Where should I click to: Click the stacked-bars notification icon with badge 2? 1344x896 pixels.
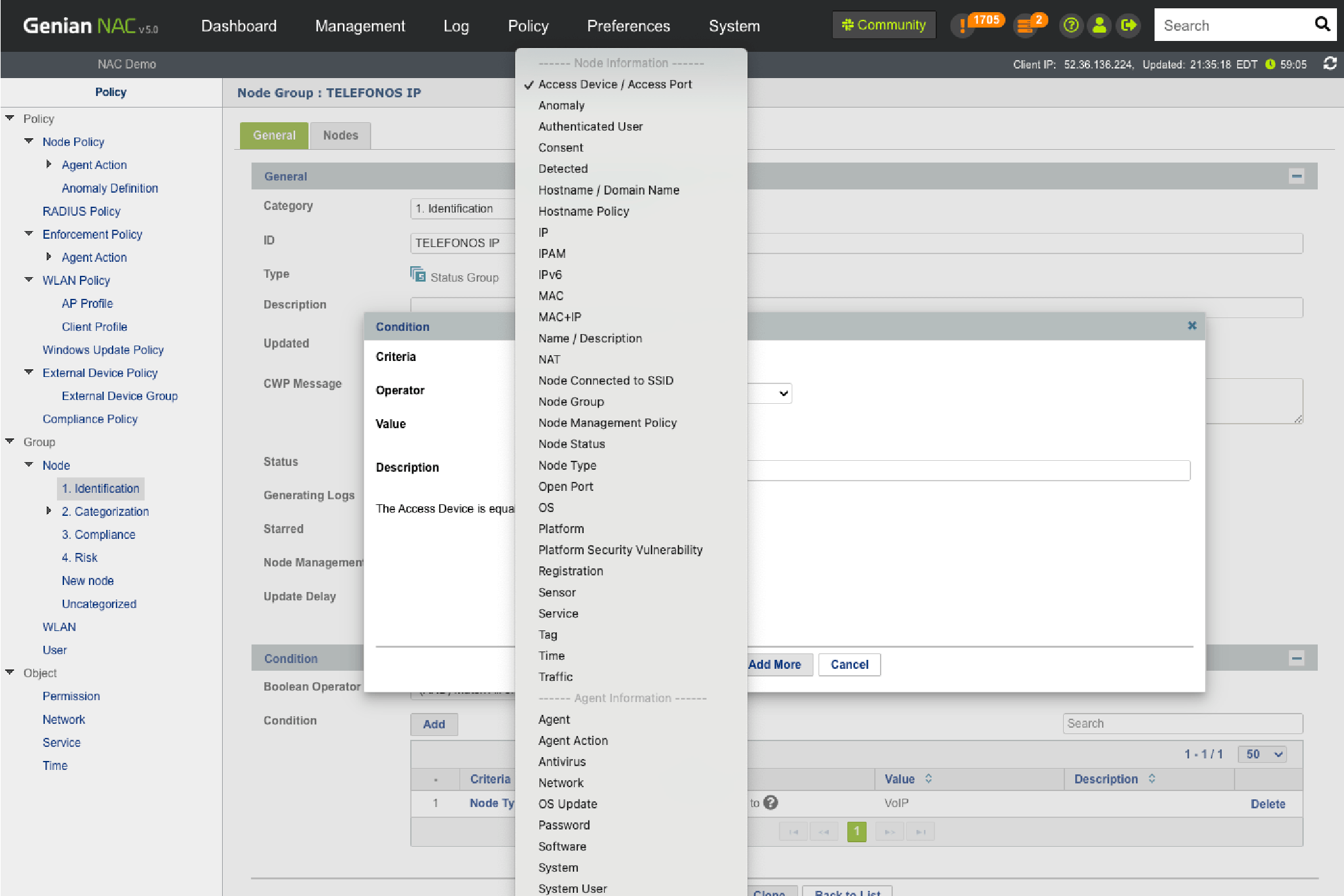[x=1026, y=26]
